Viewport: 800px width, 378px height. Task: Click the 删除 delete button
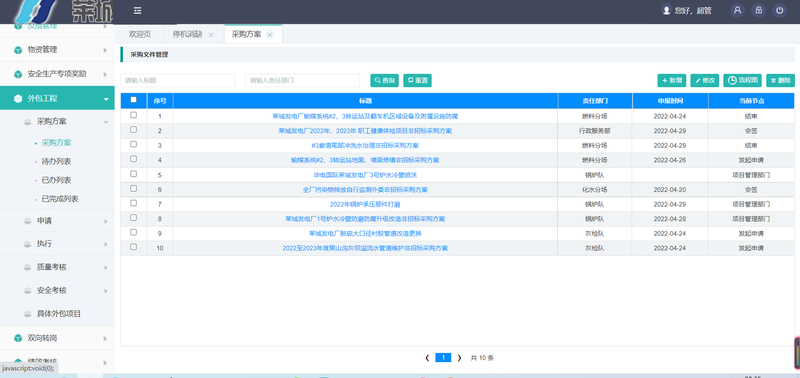pos(780,81)
